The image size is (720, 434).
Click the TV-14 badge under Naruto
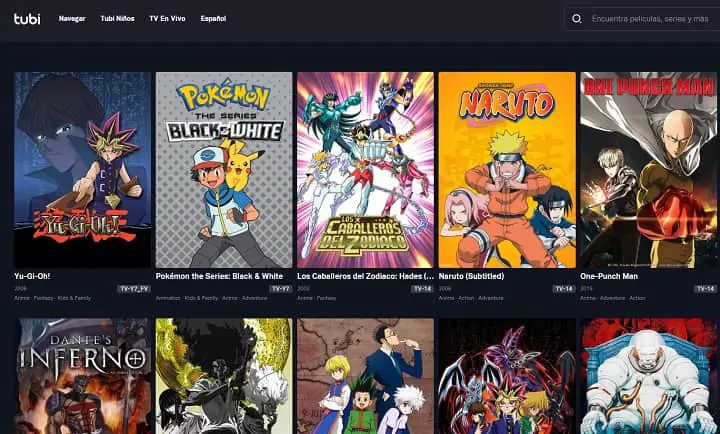(x=563, y=289)
